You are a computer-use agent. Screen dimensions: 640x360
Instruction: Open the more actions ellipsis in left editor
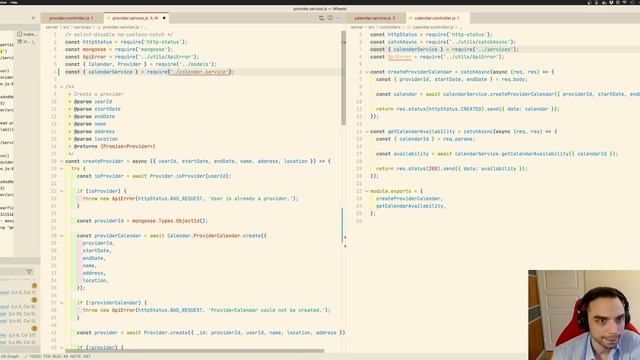pos(339,18)
